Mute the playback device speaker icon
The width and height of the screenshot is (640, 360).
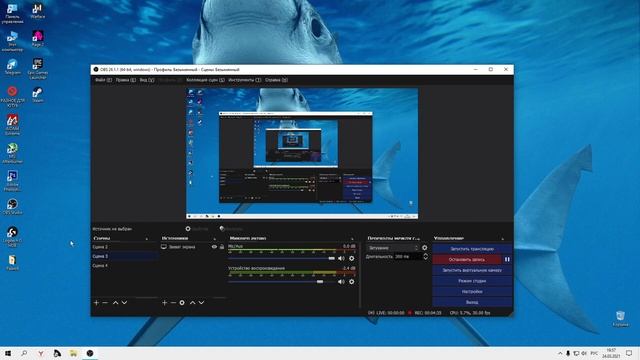(341, 282)
